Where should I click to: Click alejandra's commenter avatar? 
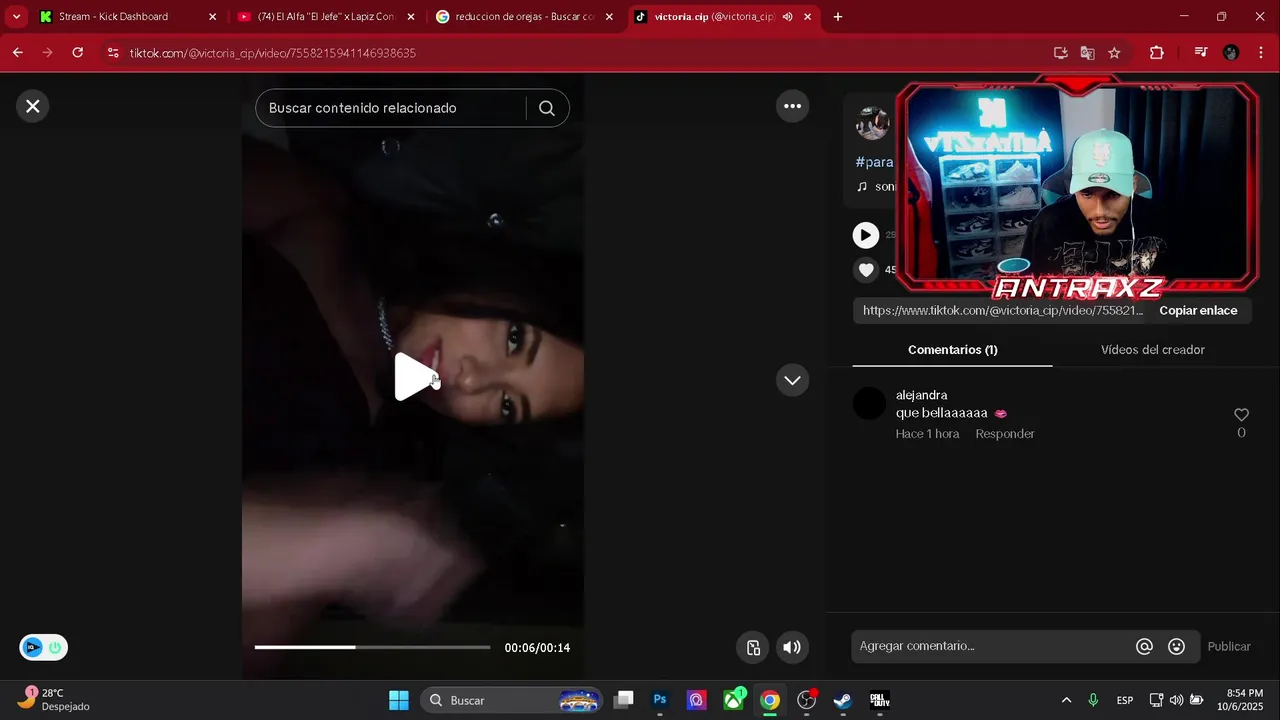pyautogui.click(x=869, y=404)
